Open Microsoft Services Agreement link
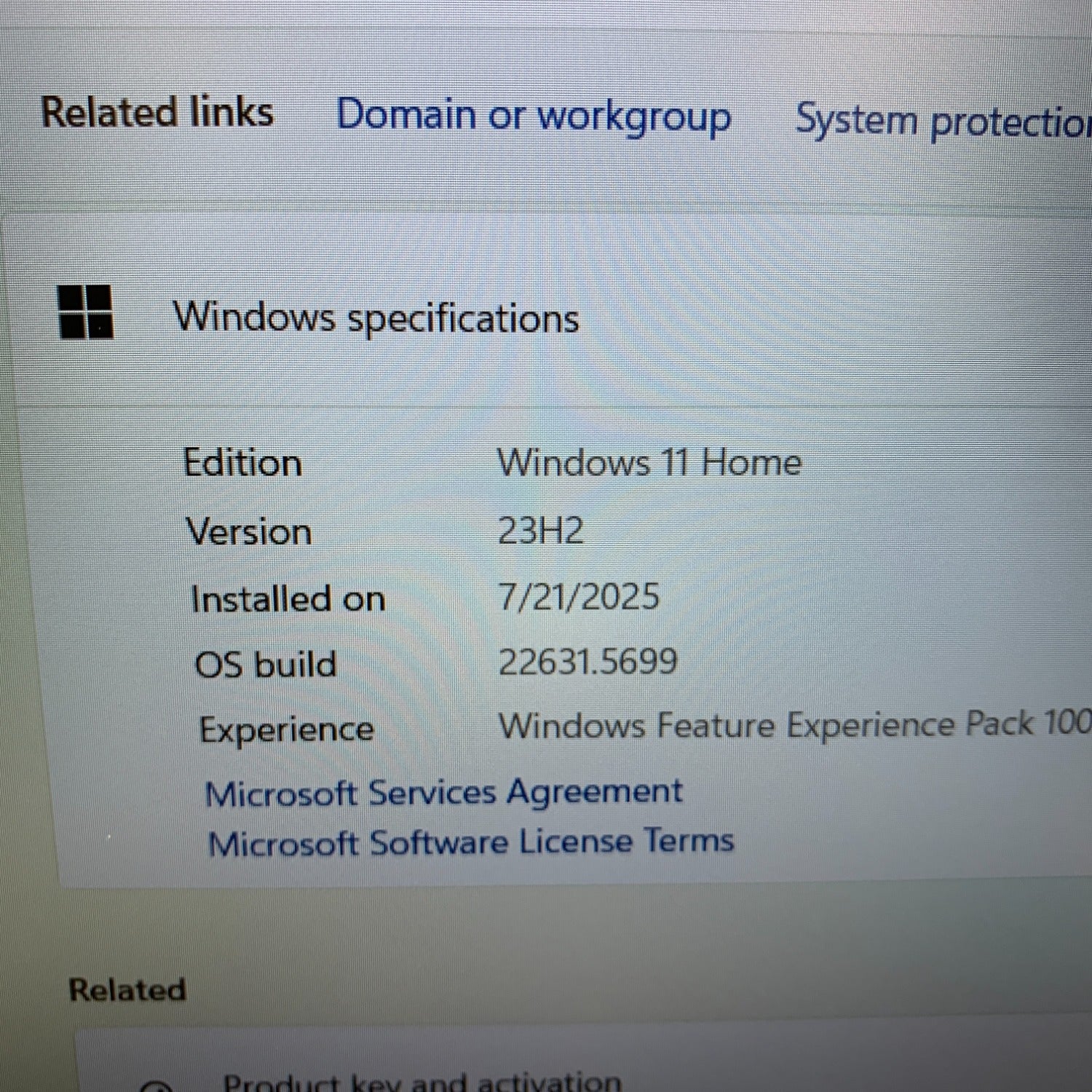The height and width of the screenshot is (1092, 1092). click(443, 793)
